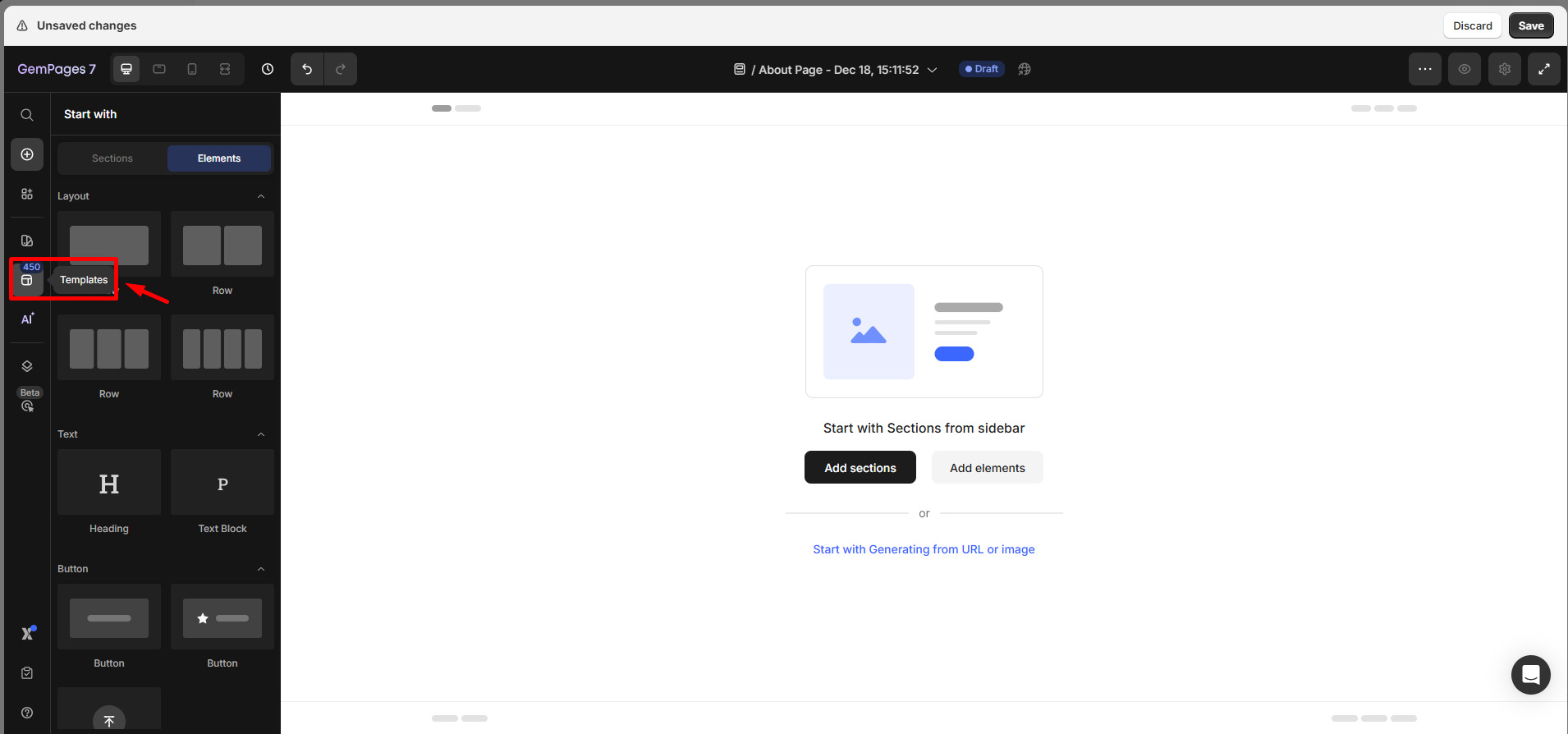Image resolution: width=1568 pixels, height=734 pixels.
Task: Open the AI generation sidebar tool
Action: [27, 319]
